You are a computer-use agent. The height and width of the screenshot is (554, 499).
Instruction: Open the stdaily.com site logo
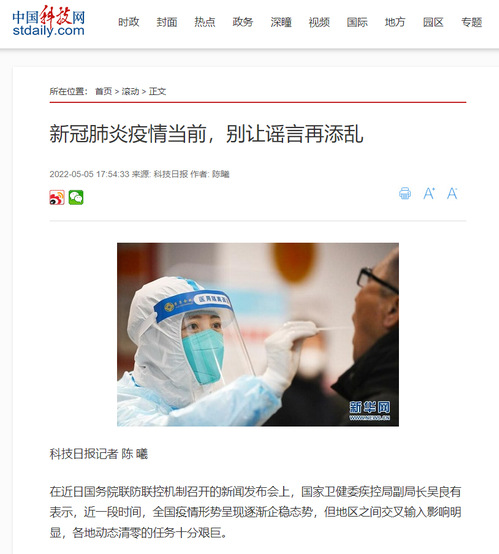click(48, 22)
